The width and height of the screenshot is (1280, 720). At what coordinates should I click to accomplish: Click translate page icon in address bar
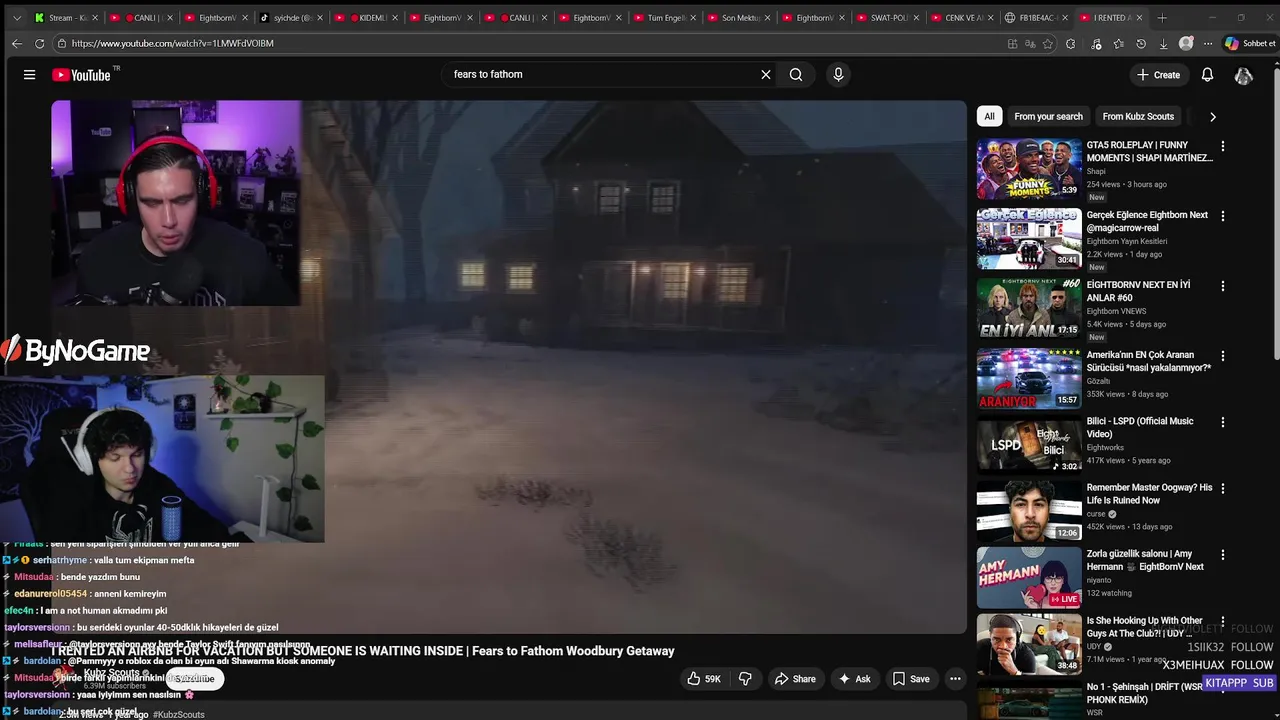1030,44
